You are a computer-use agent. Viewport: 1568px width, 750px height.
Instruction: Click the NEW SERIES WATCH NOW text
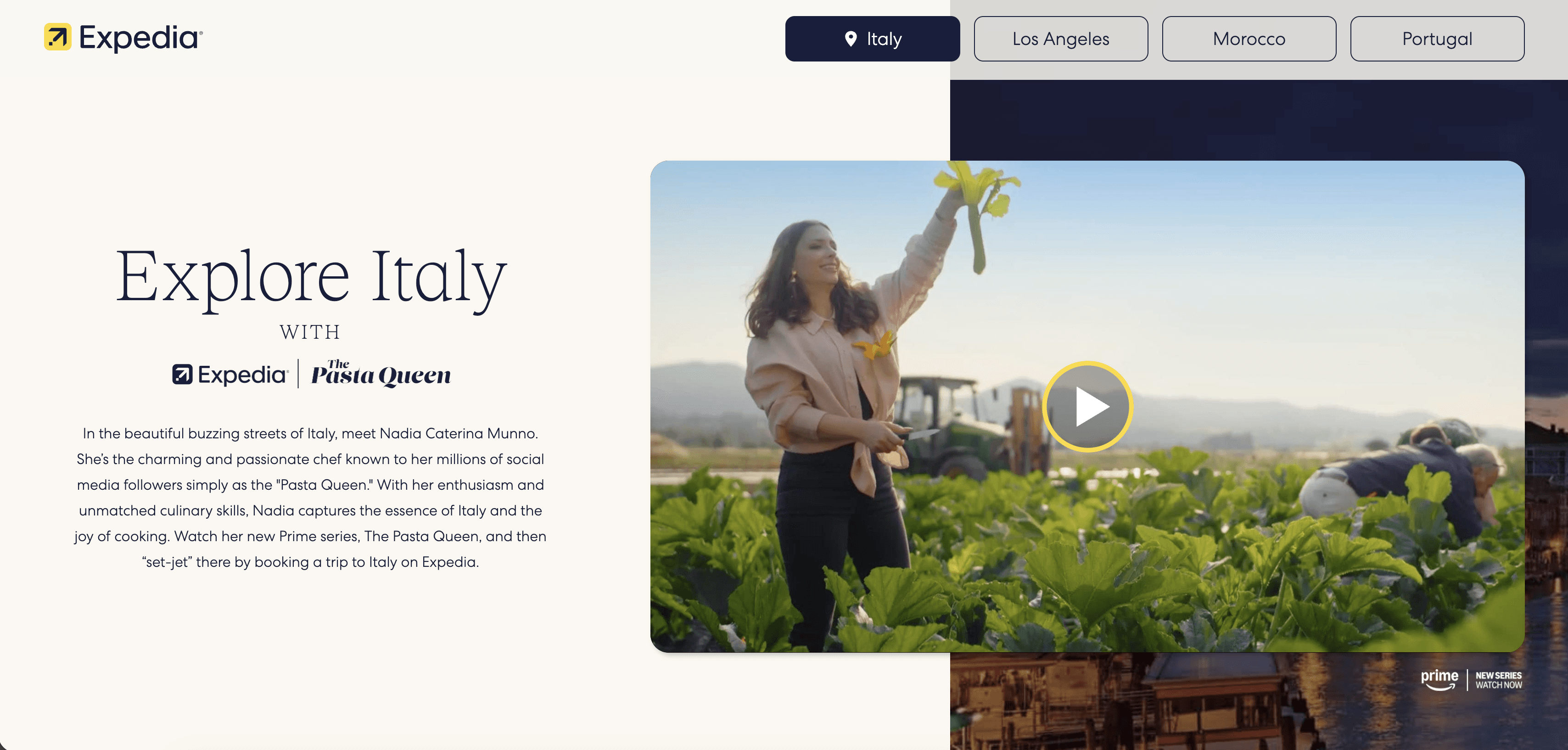(x=1499, y=680)
